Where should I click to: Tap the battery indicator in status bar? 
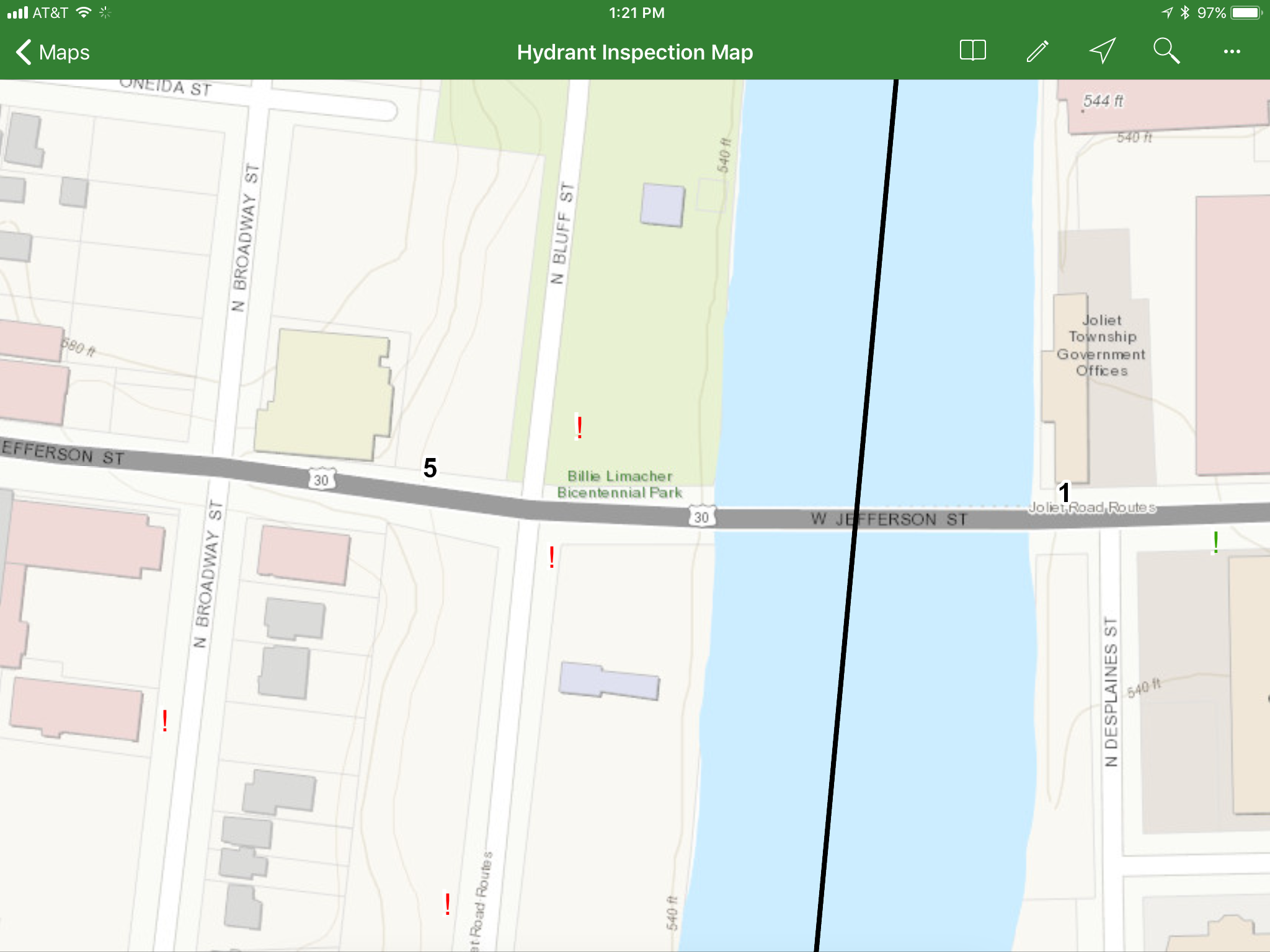pos(1246,13)
